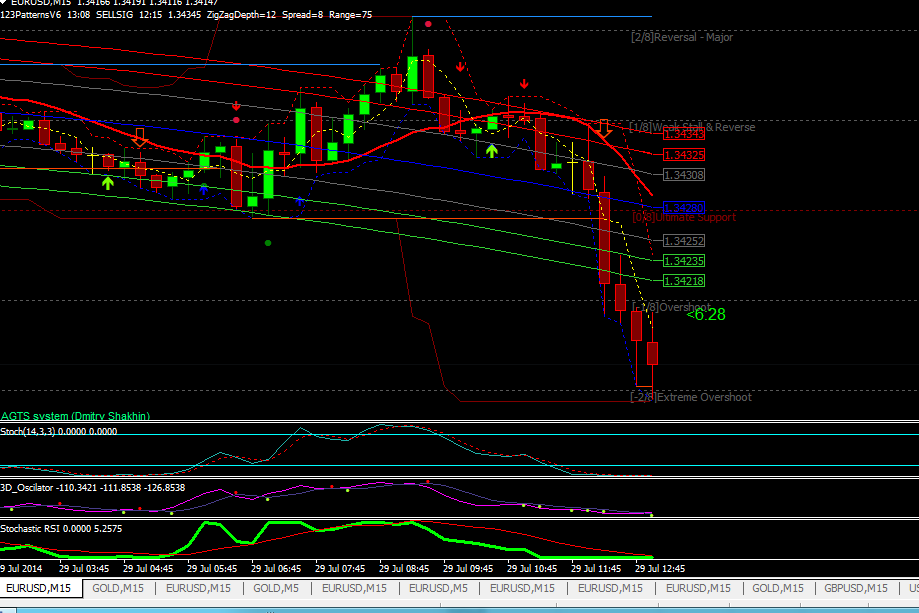Click the [1/8]Weak Stall & Reverse label
This screenshot has height=613, width=919.
point(692,127)
